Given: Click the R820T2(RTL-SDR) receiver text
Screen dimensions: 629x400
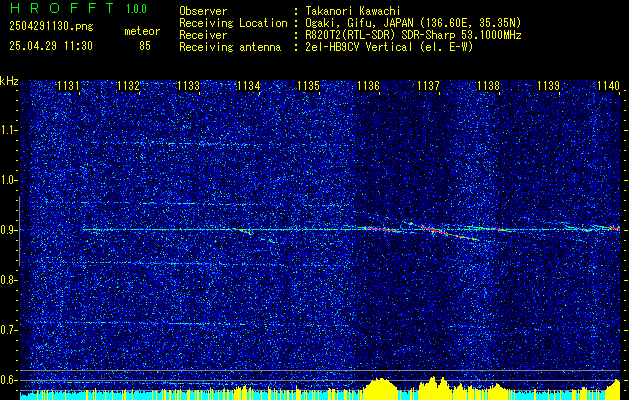Looking at the screenshot, I should click(x=413, y=35).
